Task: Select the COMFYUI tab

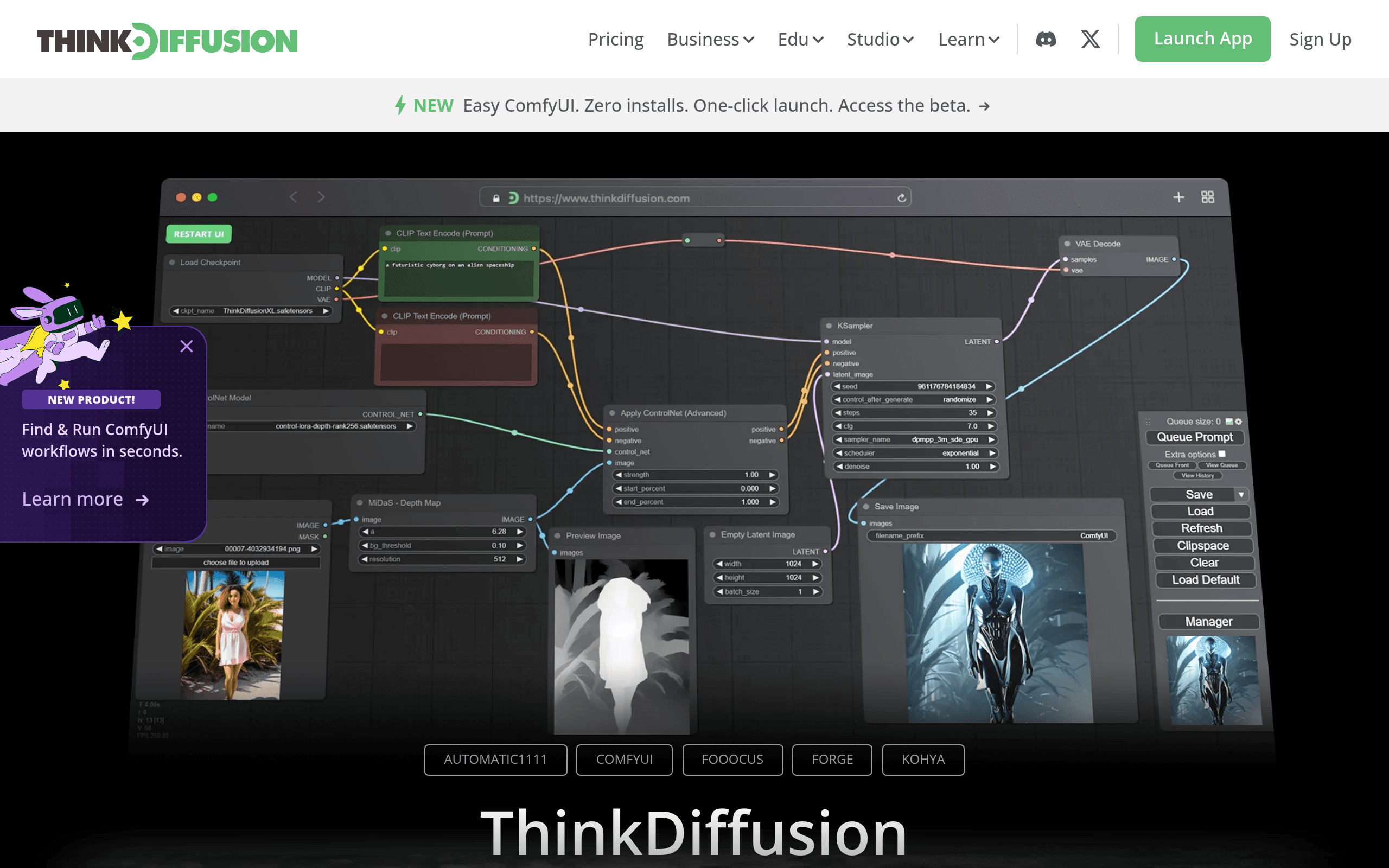Action: coord(625,759)
